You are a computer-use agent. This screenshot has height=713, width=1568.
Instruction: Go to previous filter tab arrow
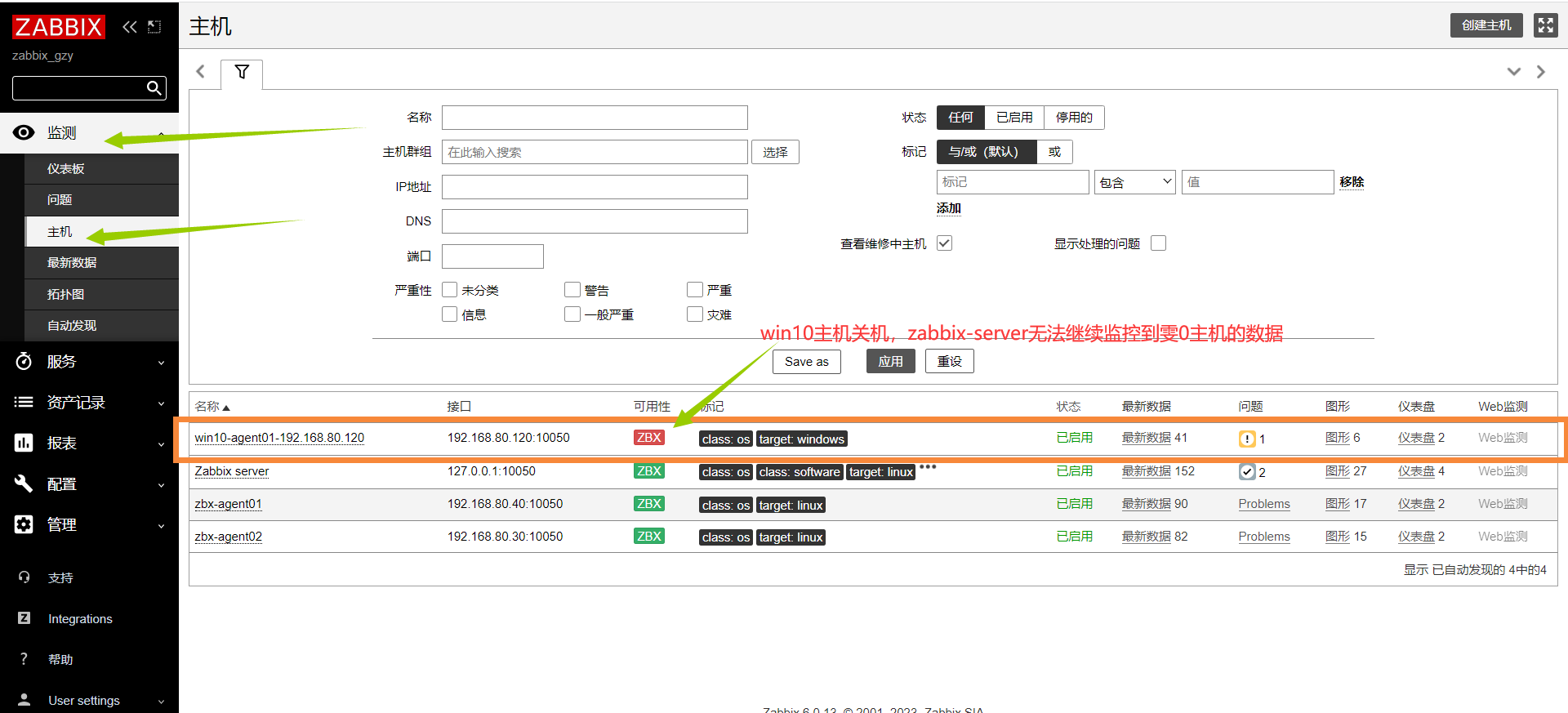[x=201, y=72]
